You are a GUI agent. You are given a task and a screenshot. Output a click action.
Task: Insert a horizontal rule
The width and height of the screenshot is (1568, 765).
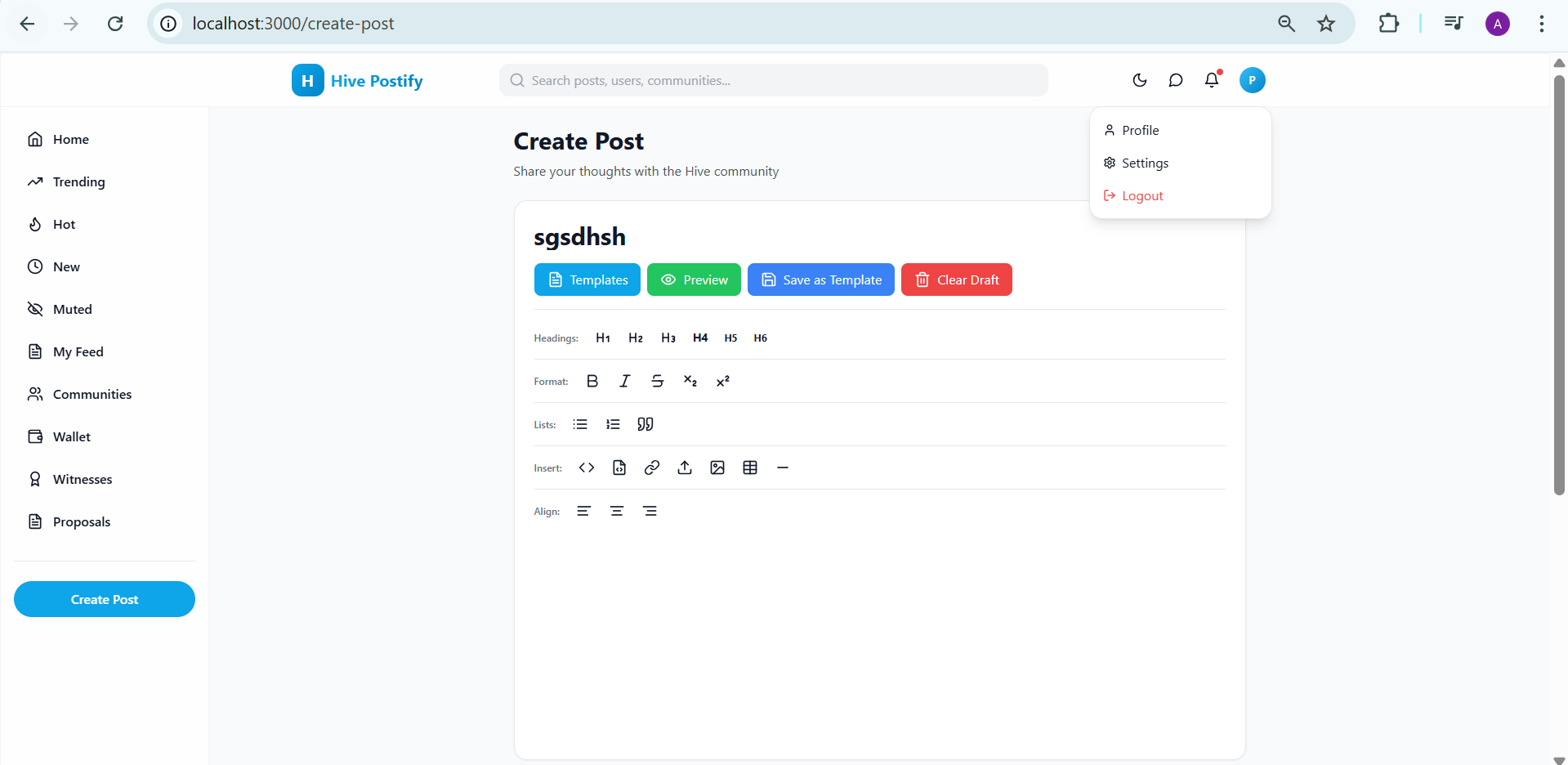783,467
